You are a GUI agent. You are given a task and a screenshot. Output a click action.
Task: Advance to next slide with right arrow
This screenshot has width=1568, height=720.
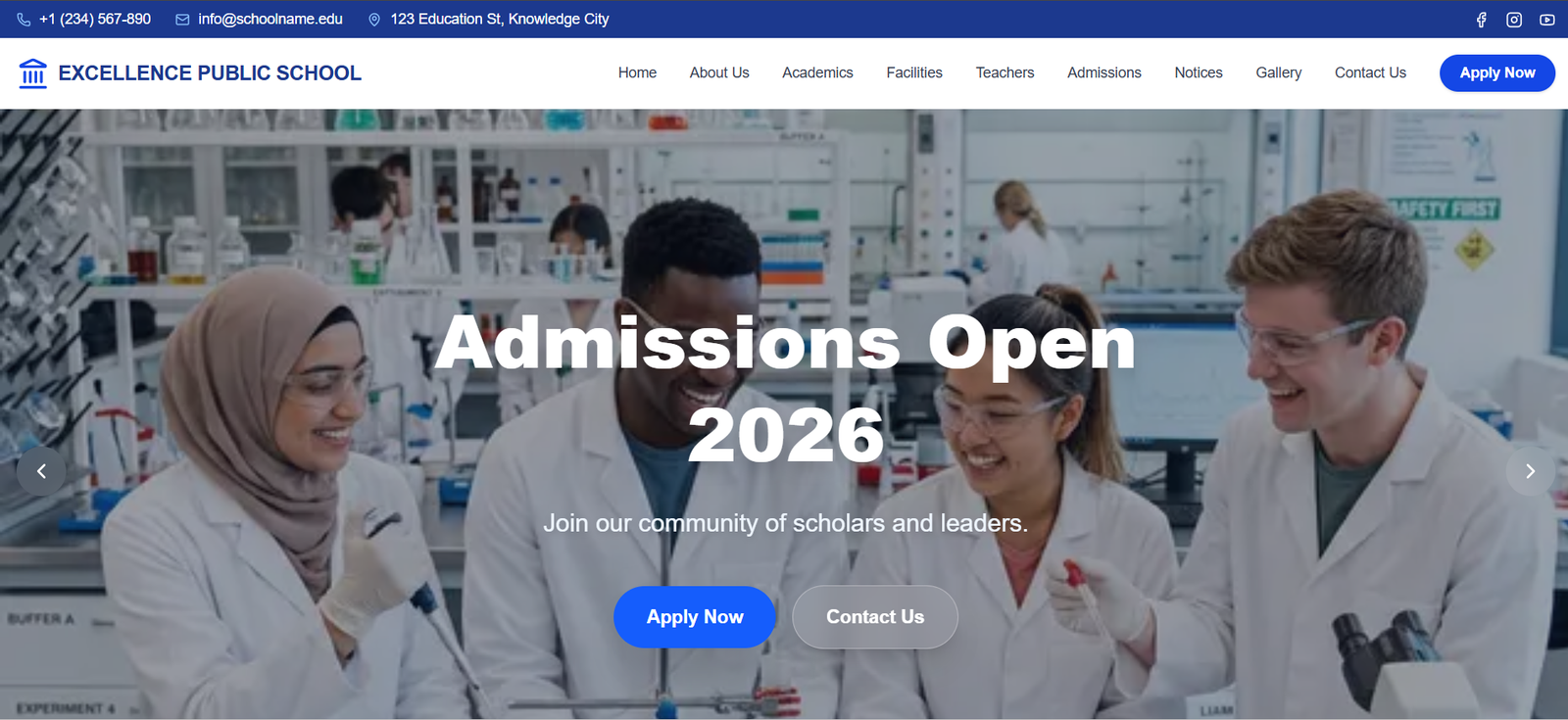pos(1530,471)
